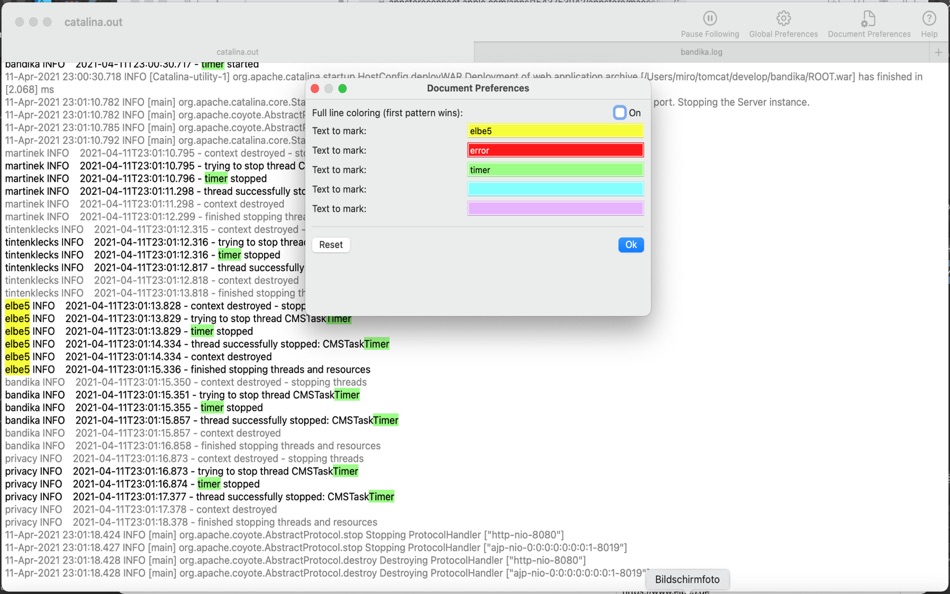
Task: Select the catalina.out tab
Action: (238, 52)
